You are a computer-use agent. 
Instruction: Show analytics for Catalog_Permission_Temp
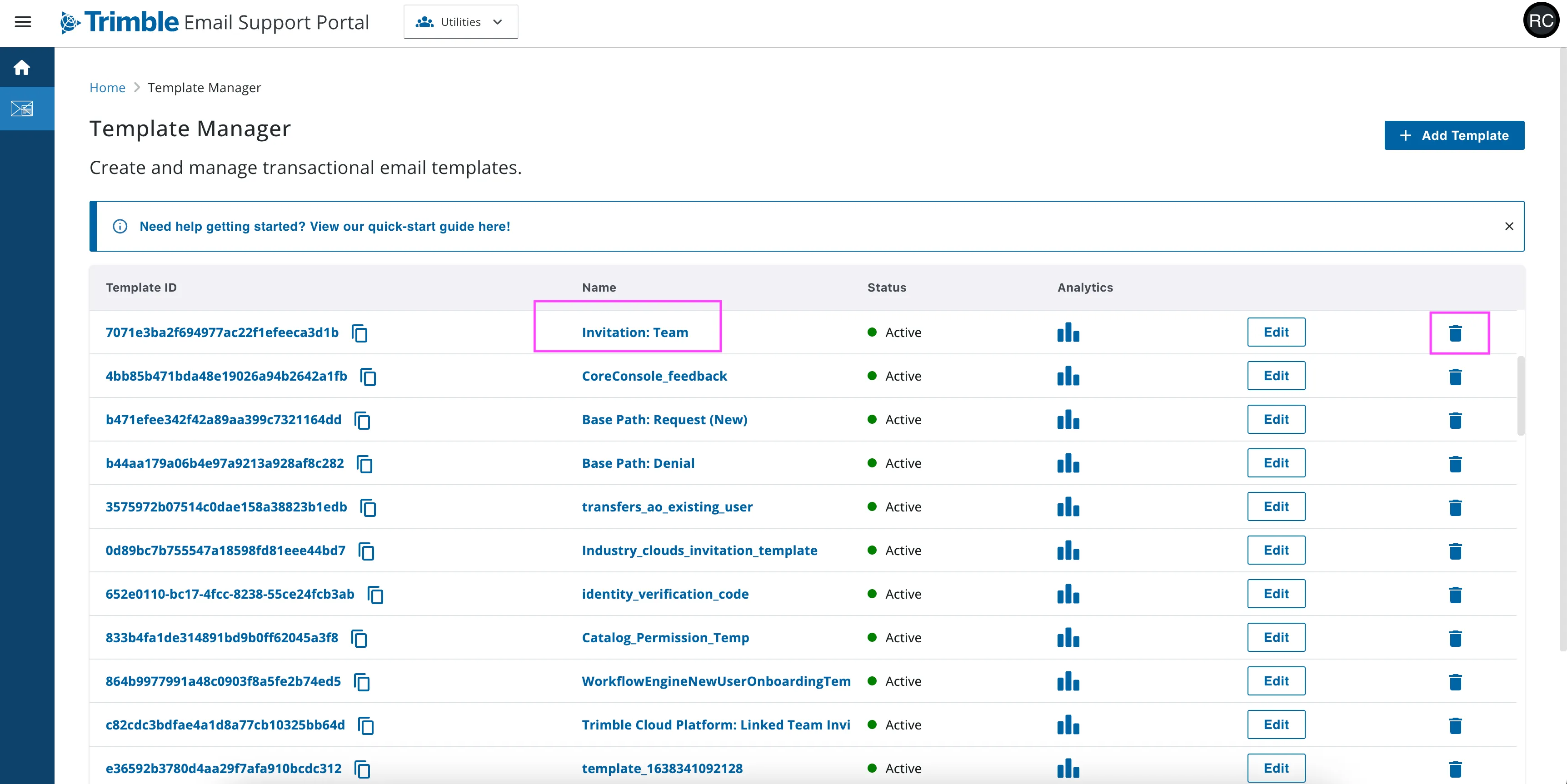(1068, 637)
